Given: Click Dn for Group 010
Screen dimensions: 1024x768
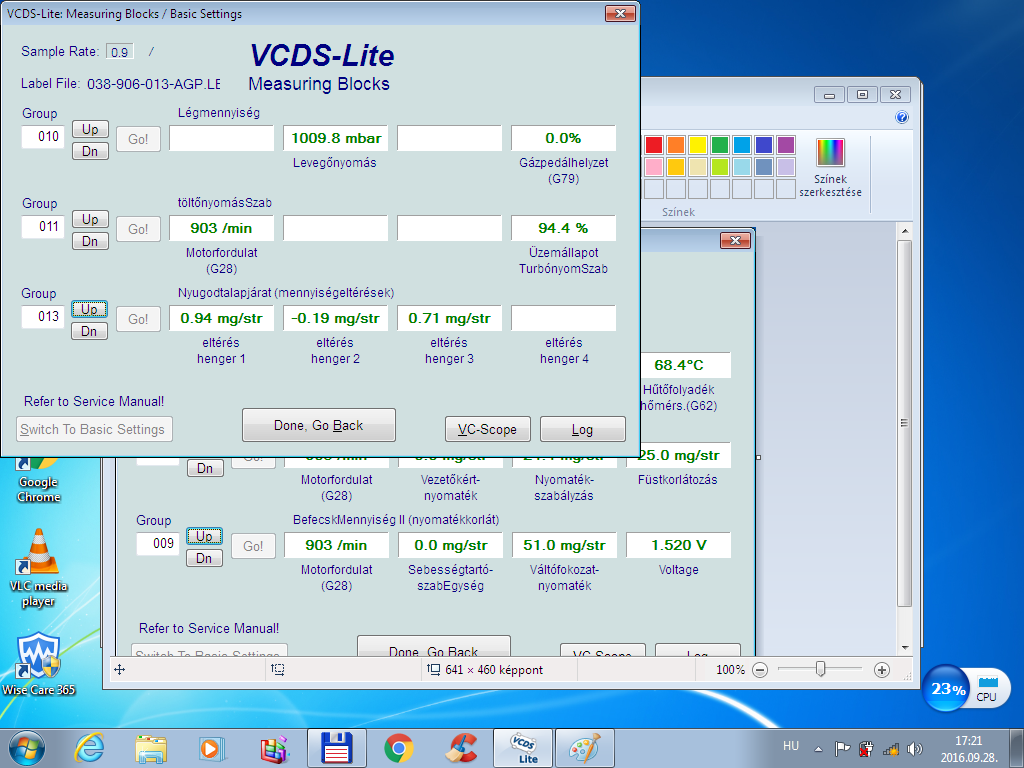Looking at the screenshot, I should [x=90, y=152].
